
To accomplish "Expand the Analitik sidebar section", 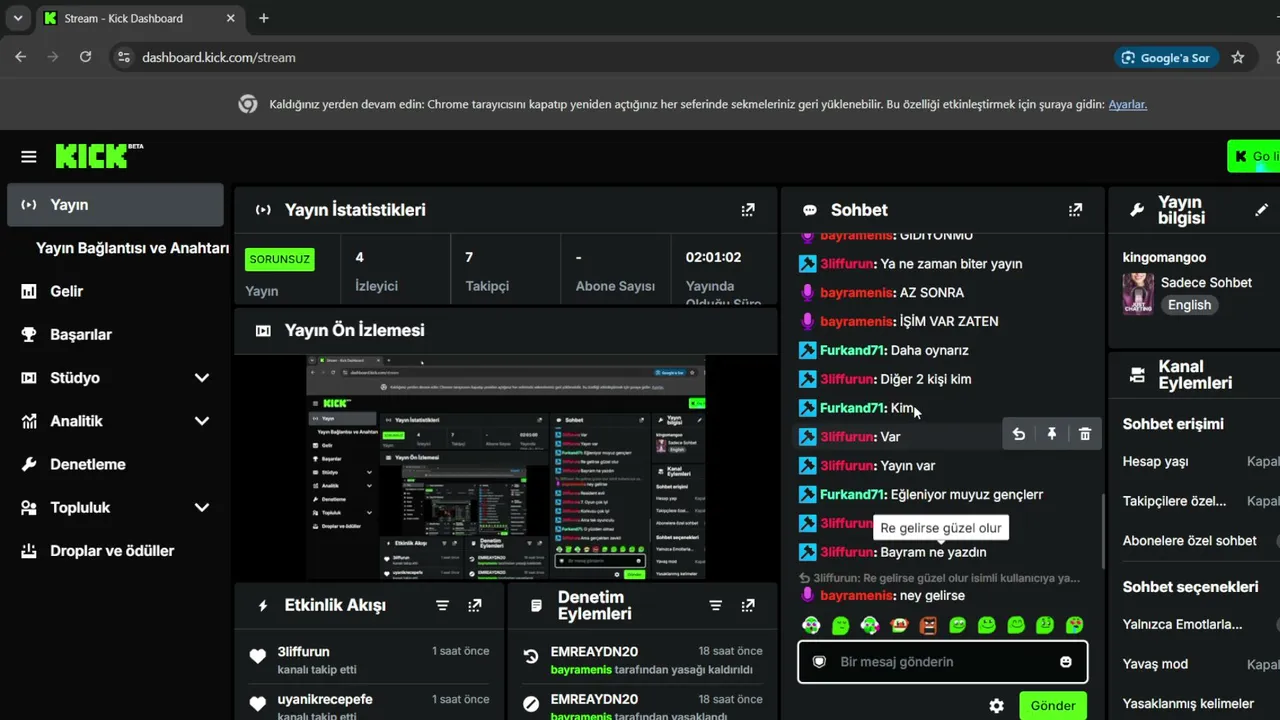I will click(x=202, y=421).
